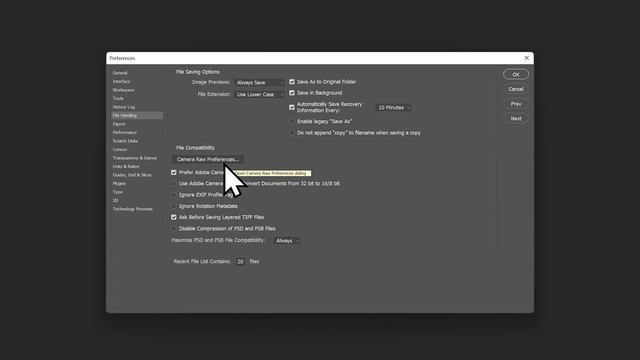Open the File Extension dropdown

pyautogui.click(x=259, y=94)
